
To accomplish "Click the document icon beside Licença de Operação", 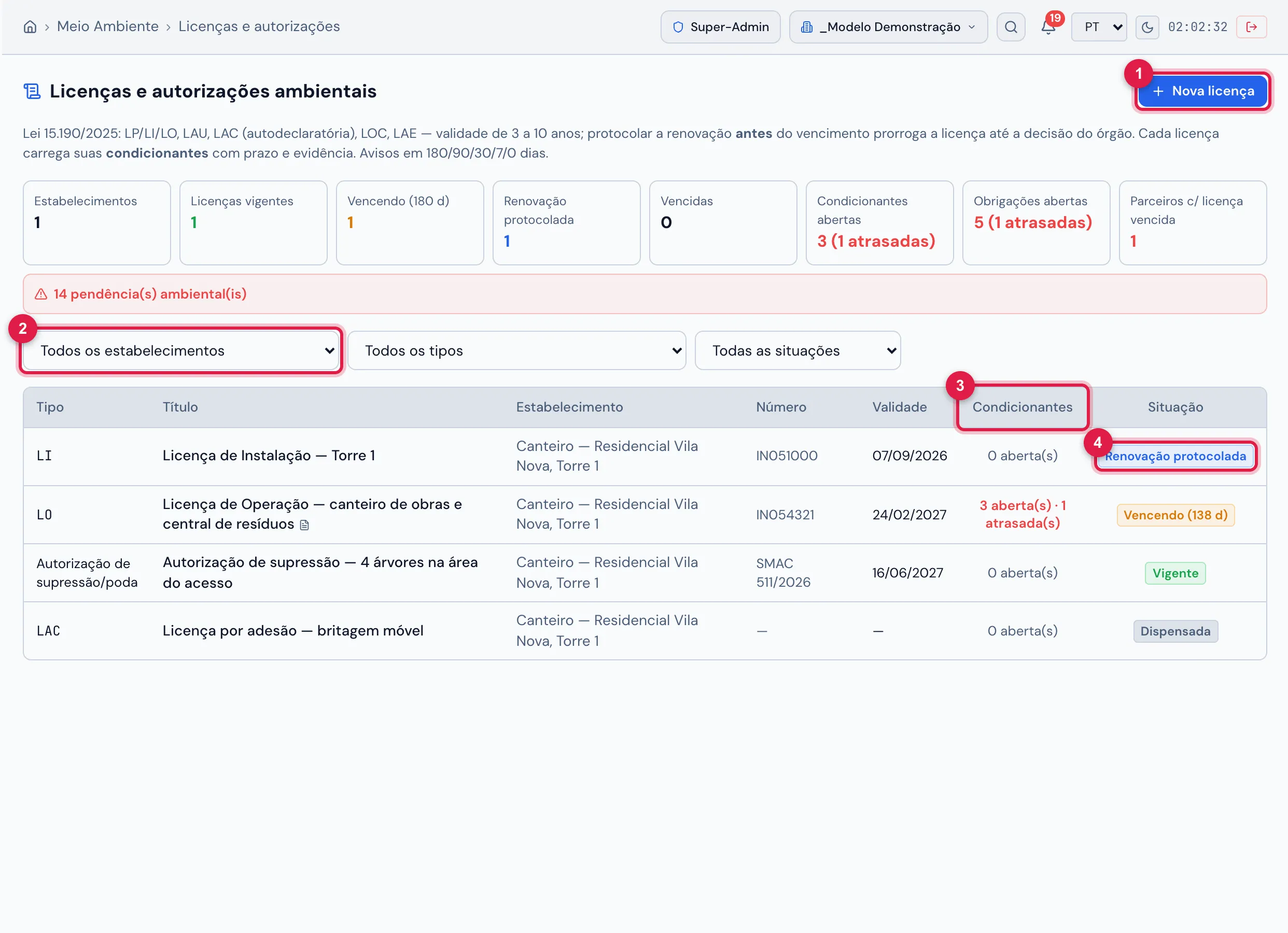I will [304, 525].
